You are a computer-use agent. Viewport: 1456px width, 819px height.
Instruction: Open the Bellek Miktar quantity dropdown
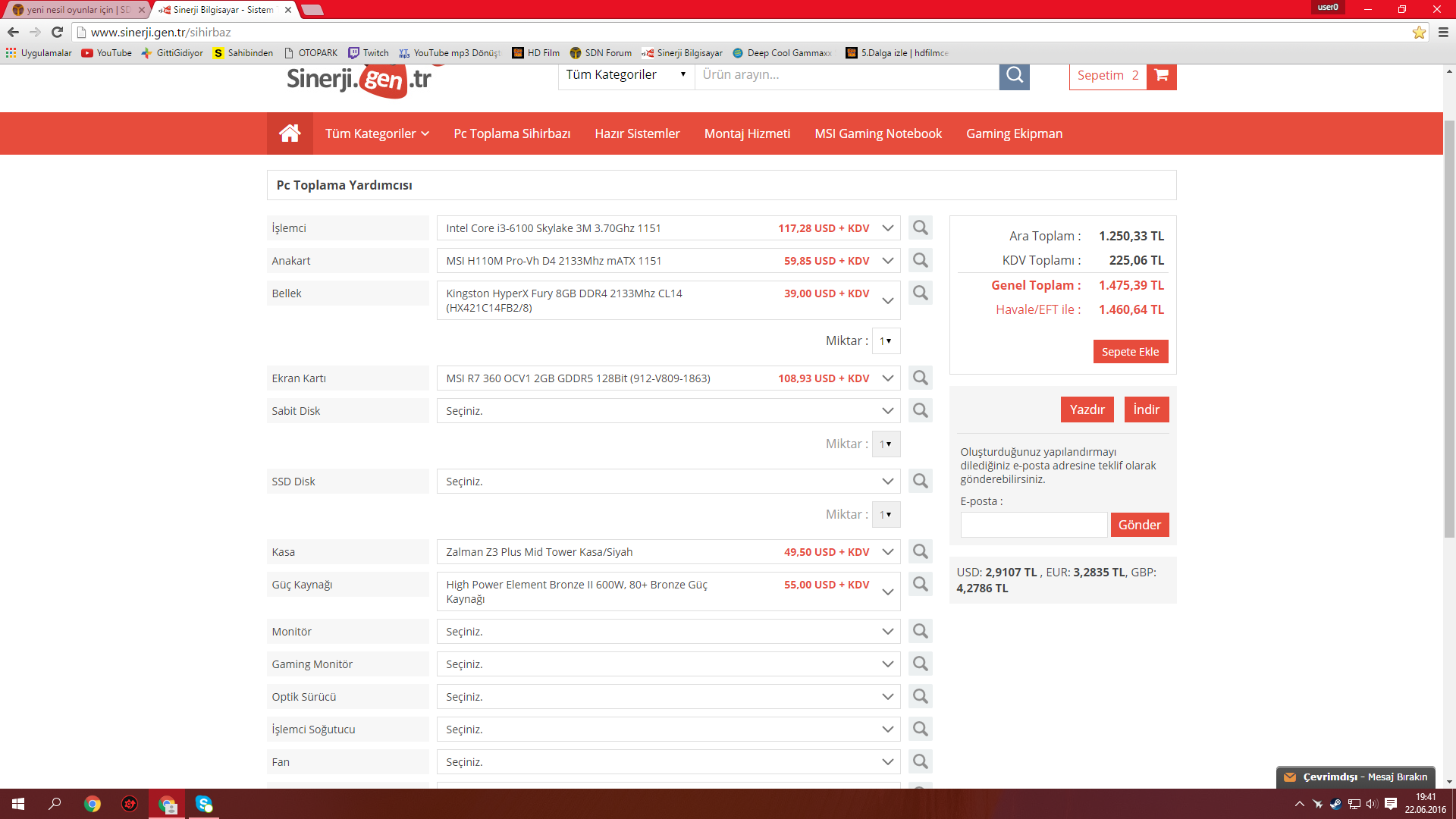pyautogui.click(x=886, y=341)
